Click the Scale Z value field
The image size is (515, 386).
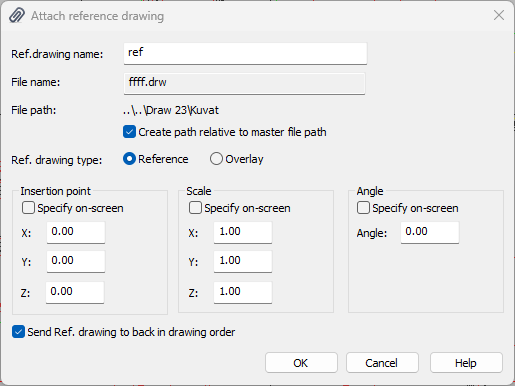click(x=243, y=292)
